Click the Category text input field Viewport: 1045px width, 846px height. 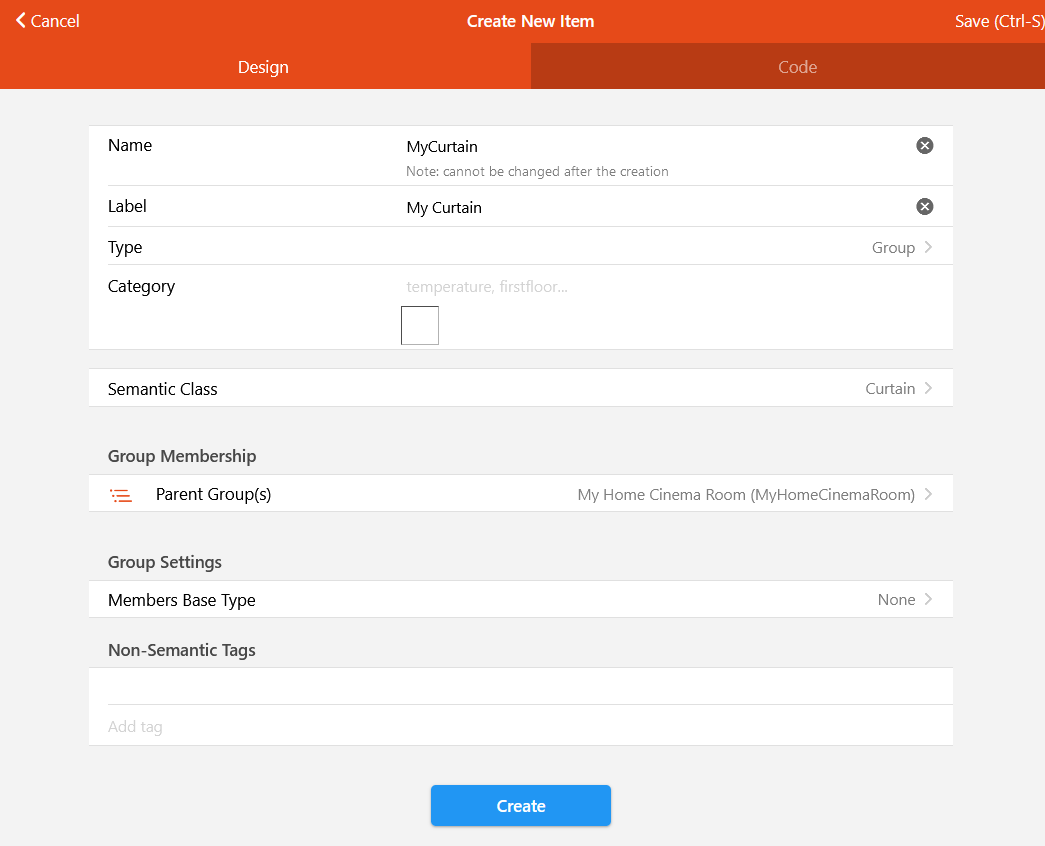pyautogui.click(x=650, y=287)
